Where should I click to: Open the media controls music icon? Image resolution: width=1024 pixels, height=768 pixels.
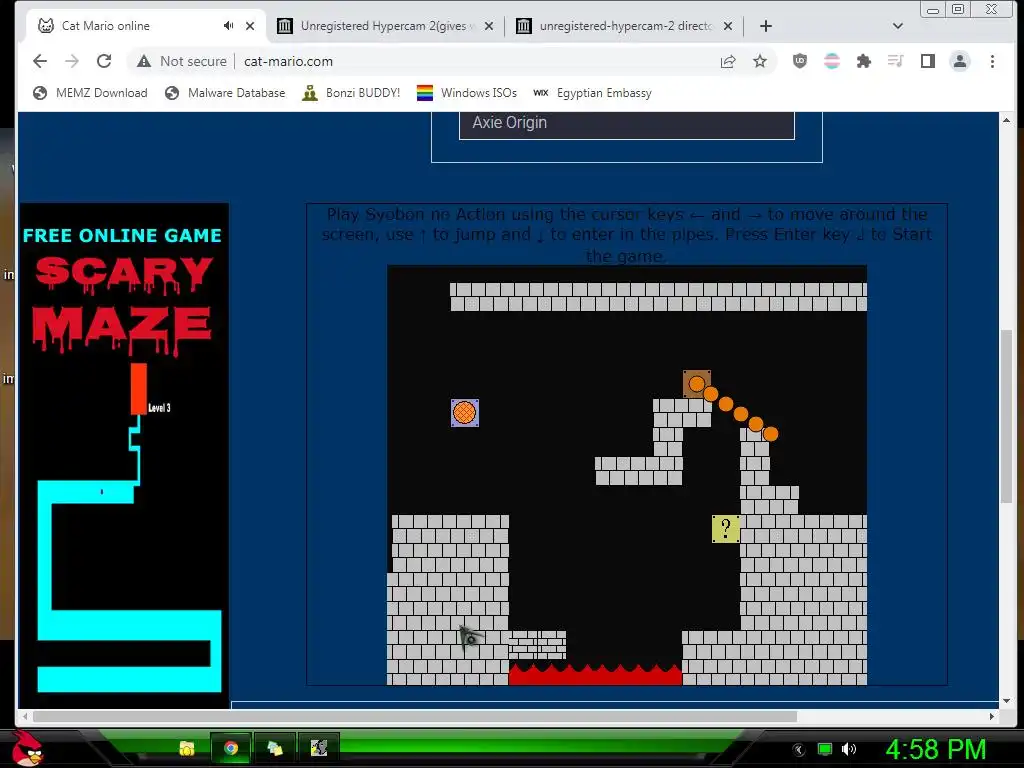click(x=895, y=61)
